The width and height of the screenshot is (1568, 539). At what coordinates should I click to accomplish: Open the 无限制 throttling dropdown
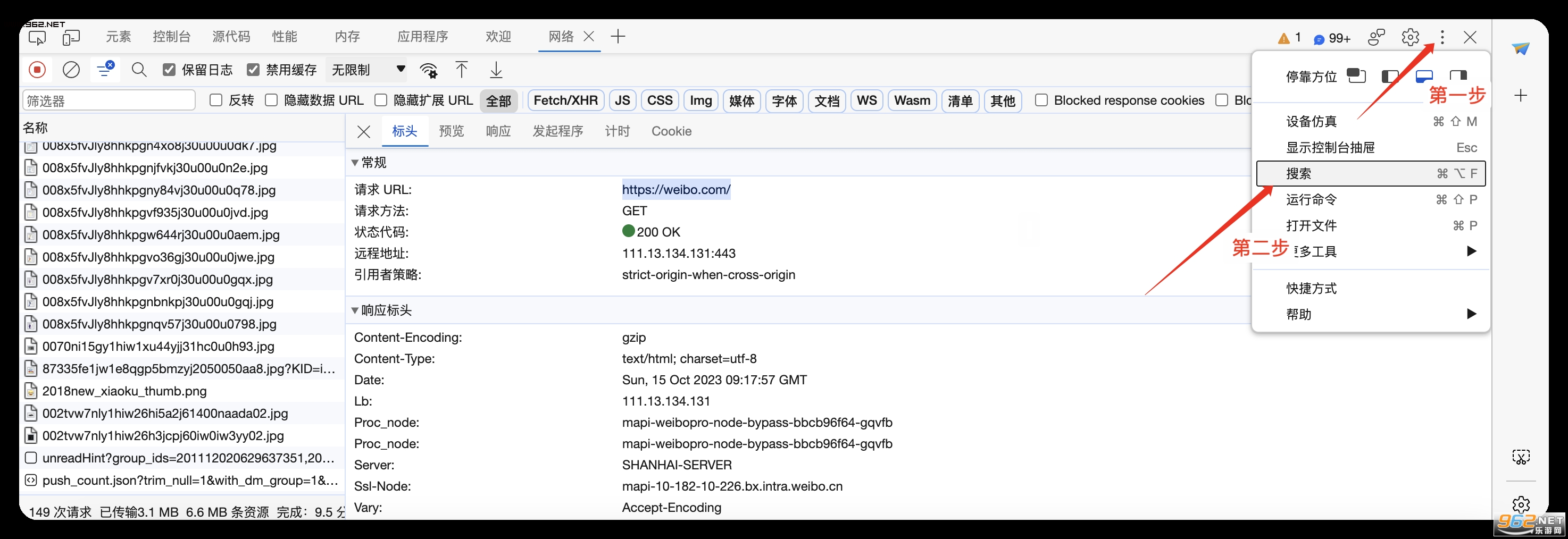[368, 70]
